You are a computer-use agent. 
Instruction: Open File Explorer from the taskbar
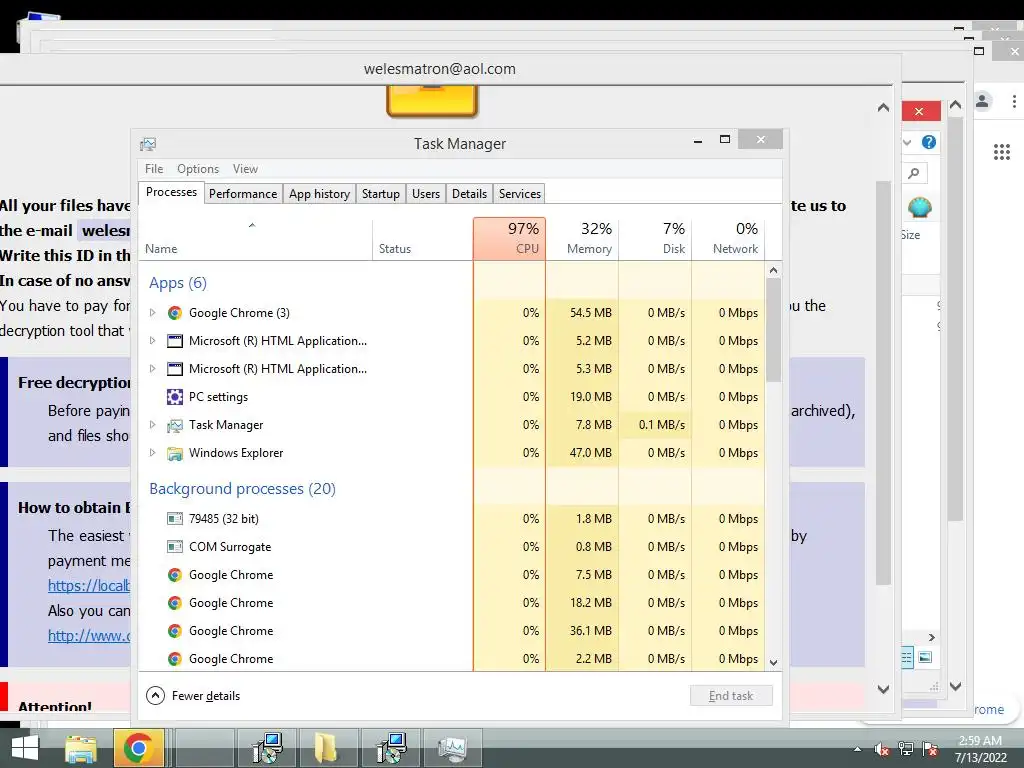(80, 749)
